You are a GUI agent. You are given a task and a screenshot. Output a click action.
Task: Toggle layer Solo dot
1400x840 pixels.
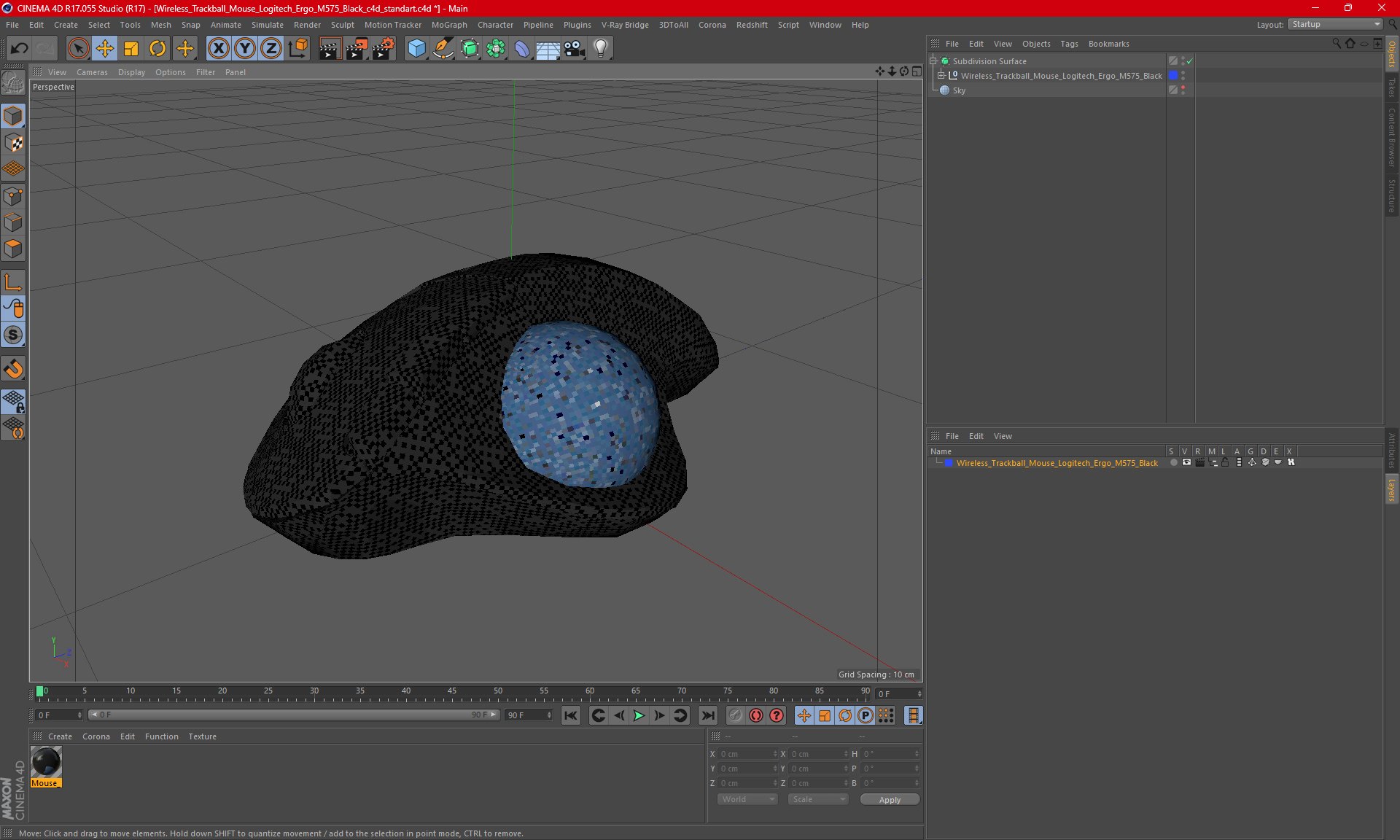[x=1173, y=462]
